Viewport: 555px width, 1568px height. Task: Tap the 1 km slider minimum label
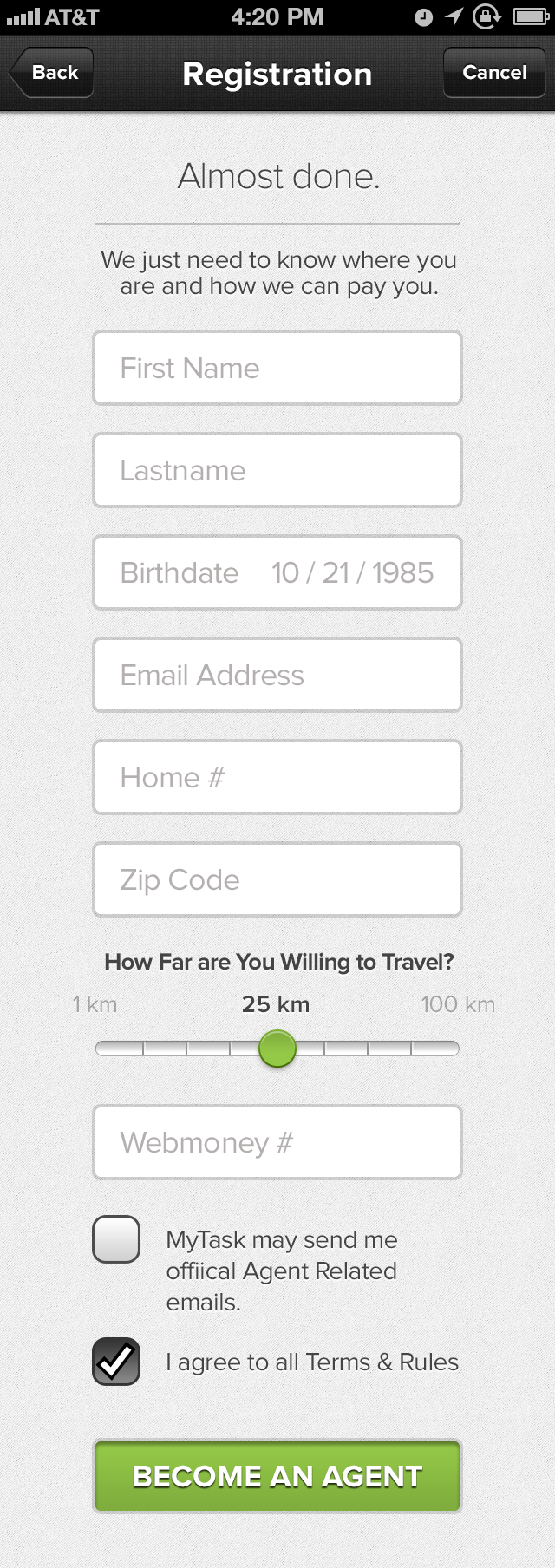pyautogui.click(x=95, y=1004)
